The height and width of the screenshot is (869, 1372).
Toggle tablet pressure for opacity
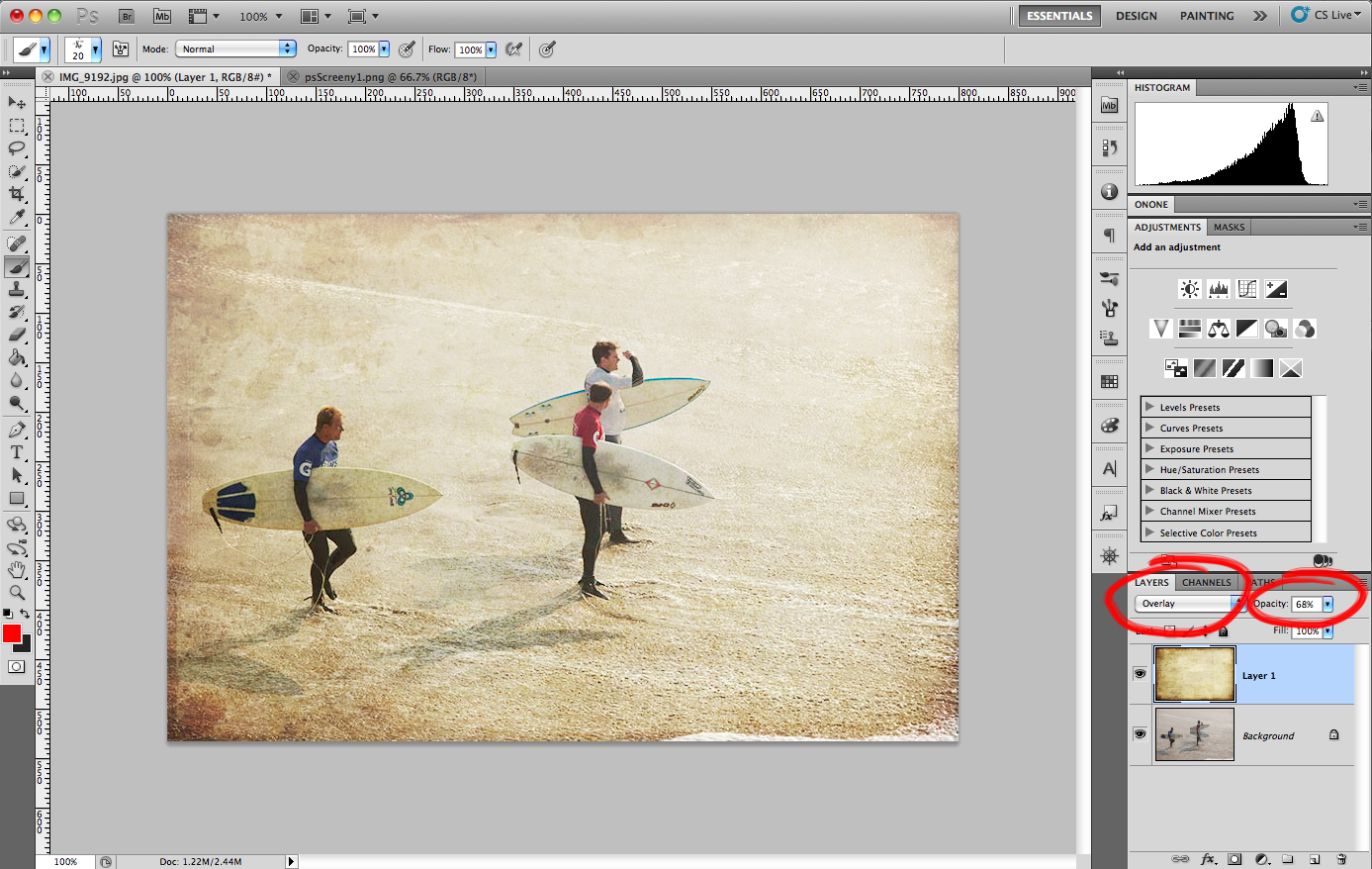pyautogui.click(x=407, y=48)
